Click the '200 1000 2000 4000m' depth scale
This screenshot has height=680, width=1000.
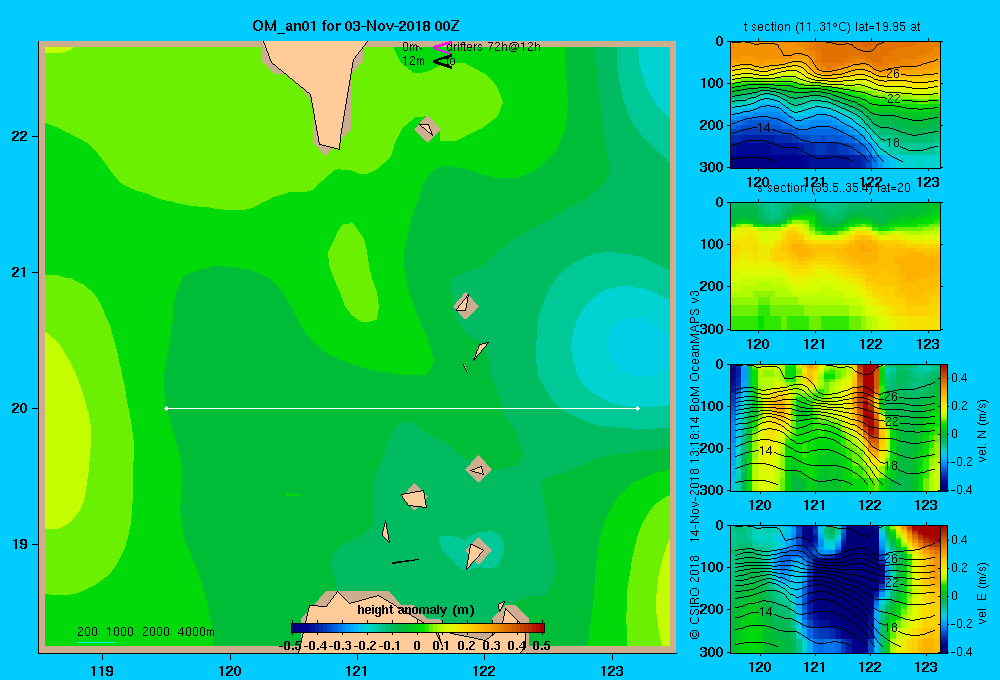pos(145,632)
